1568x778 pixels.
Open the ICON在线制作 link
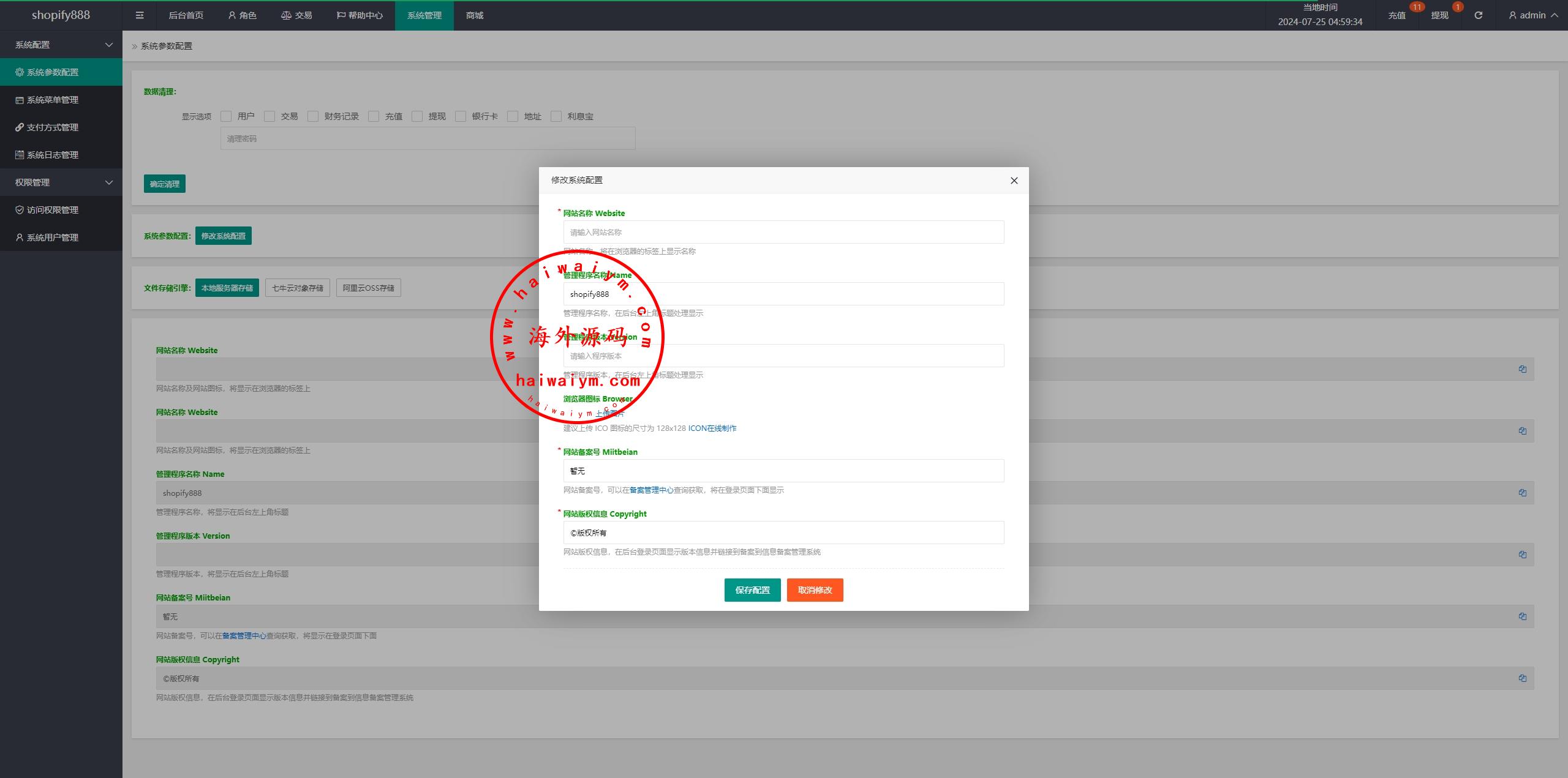(712, 428)
